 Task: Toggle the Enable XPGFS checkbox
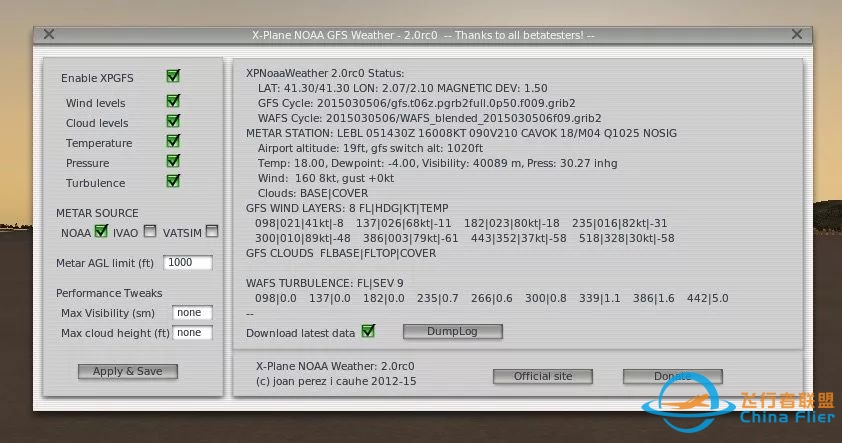point(173,76)
